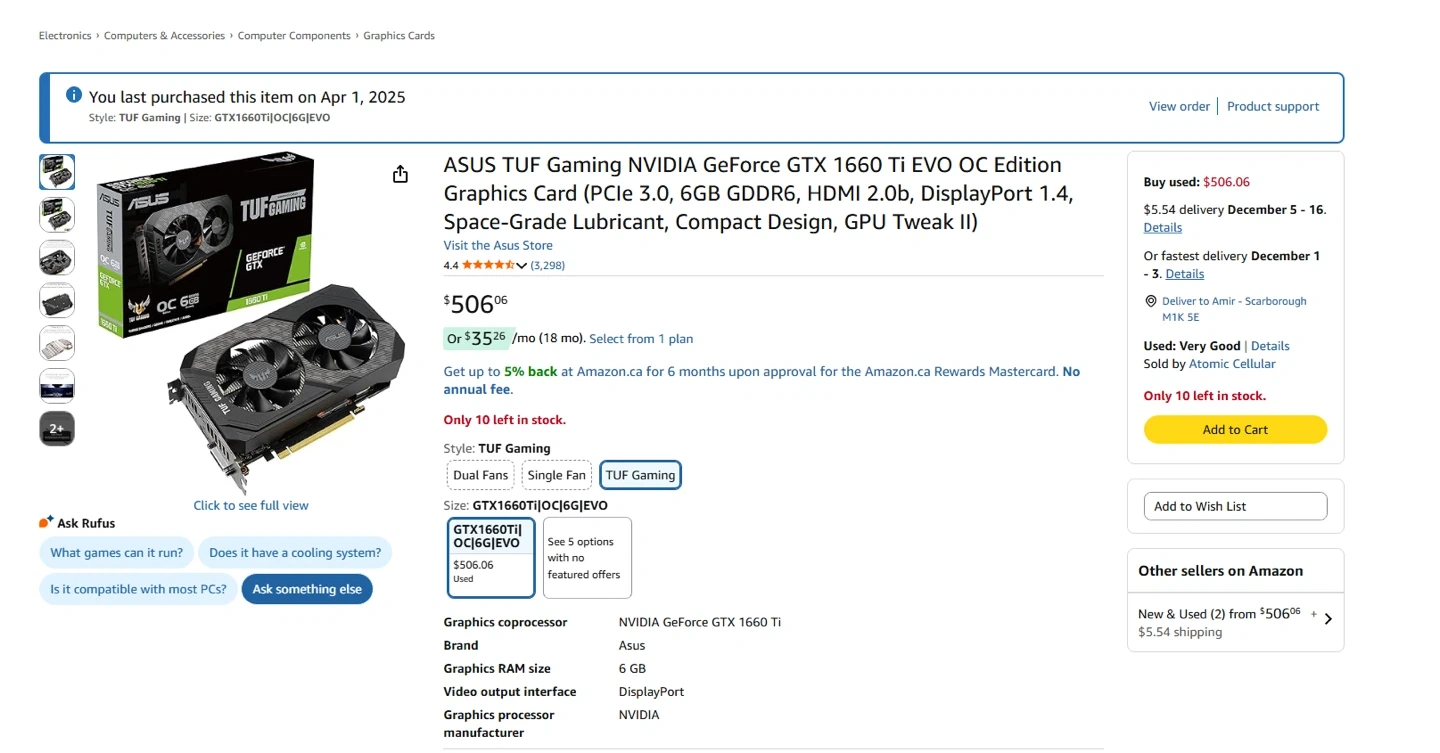The height and width of the screenshot is (753, 1440).
Task: Select the Single Fan style option
Action: pyautogui.click(x=557, y=475)
